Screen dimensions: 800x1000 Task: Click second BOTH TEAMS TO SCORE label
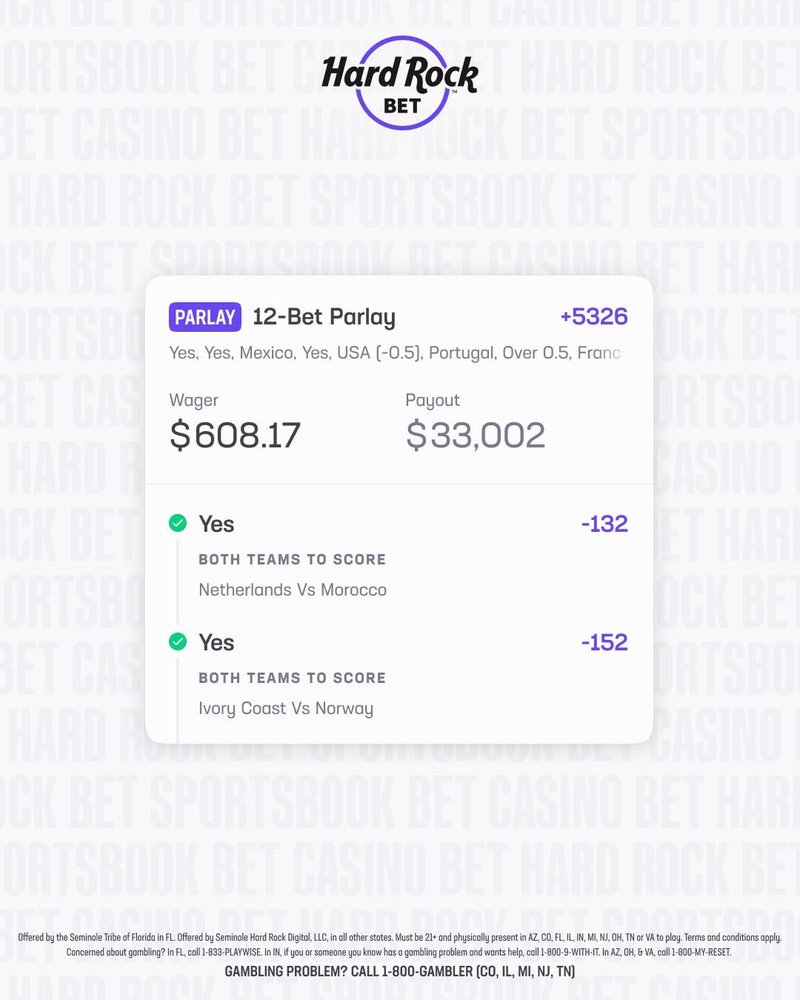(x=292, y=678)
